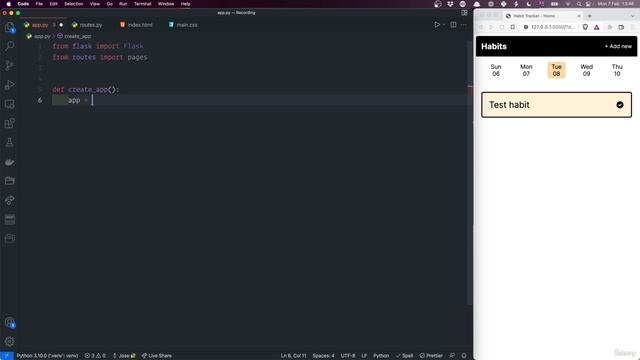Open the Terminal menu
Screen dimensions: 640x360
click(x=142, y=4)
